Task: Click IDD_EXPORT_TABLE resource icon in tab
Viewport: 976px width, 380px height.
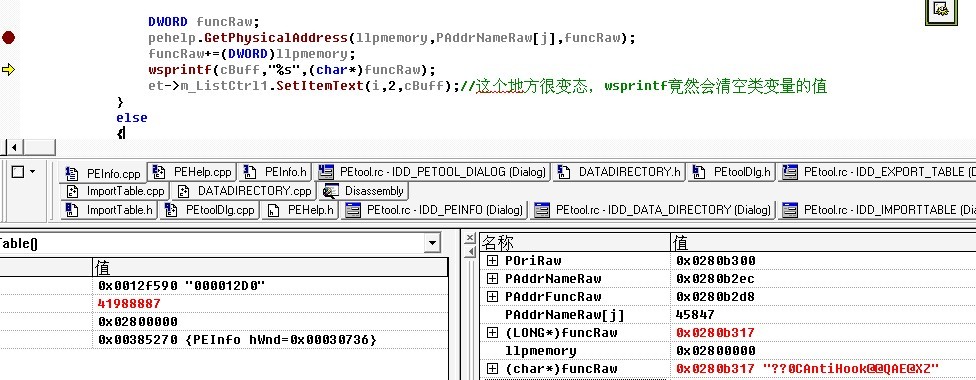Action: tap(790, 172)
